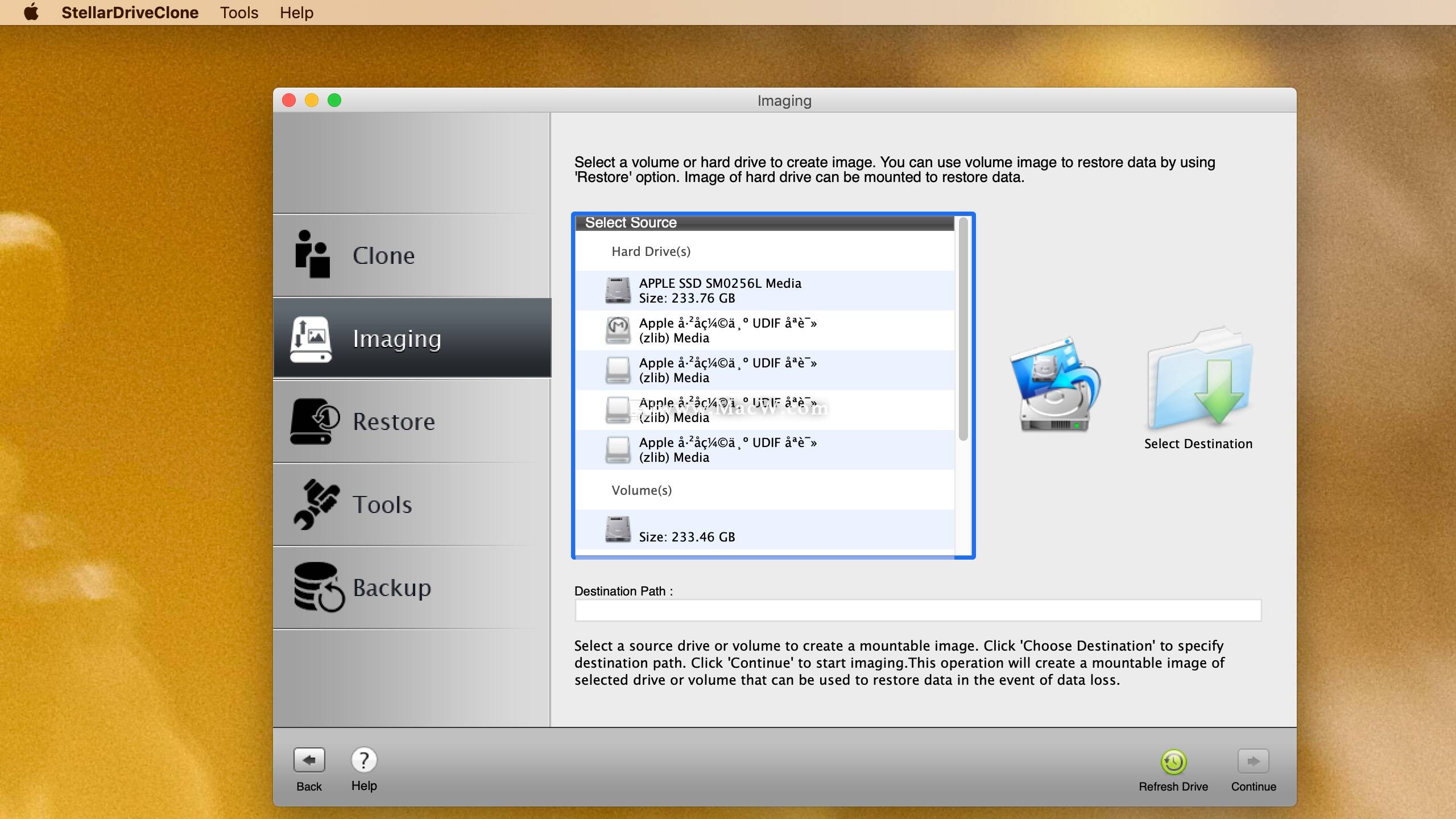
Task: Select fourth Apple UDIF (zlib) Media row
Action: [764, 450]
